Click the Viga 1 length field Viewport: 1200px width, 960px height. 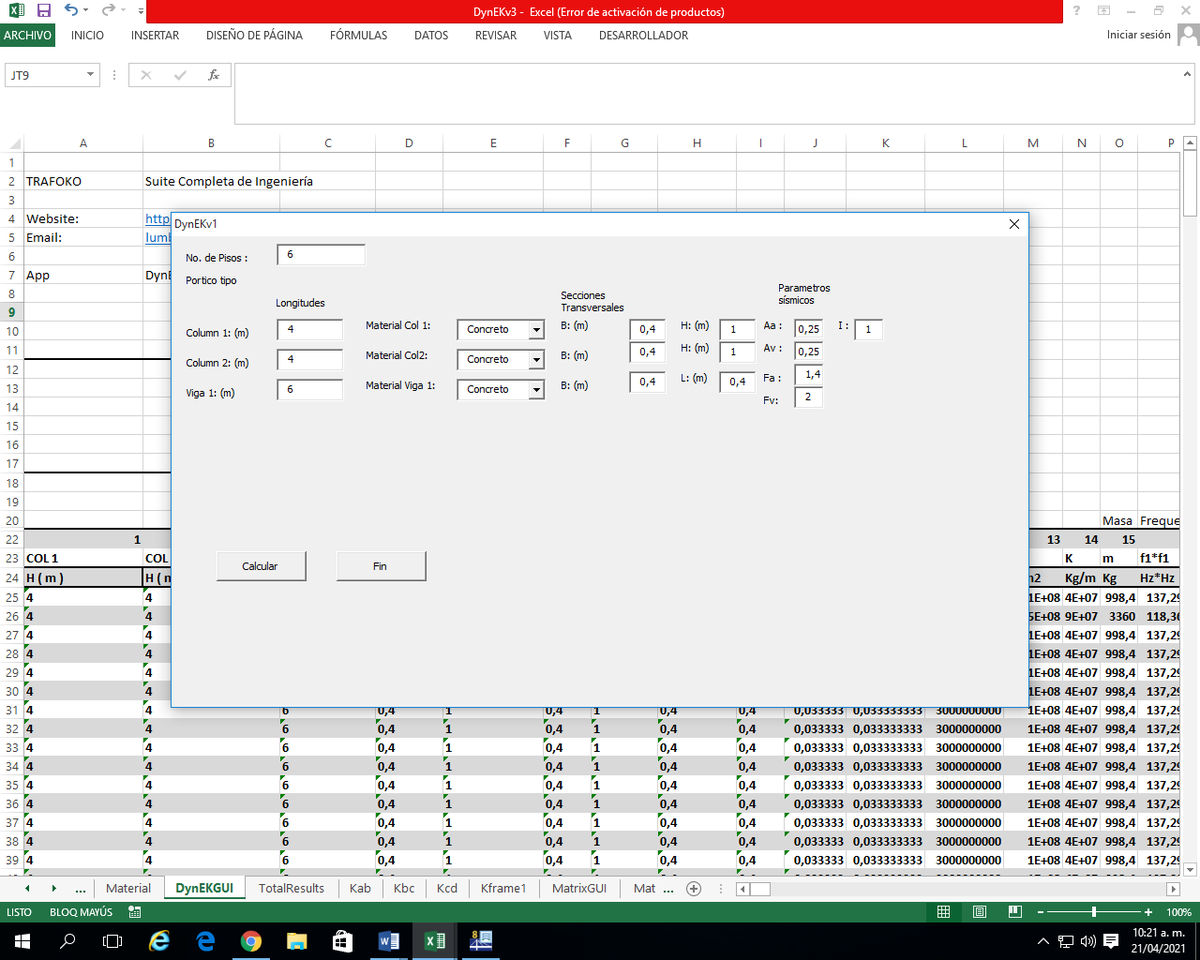pos(310,389)
